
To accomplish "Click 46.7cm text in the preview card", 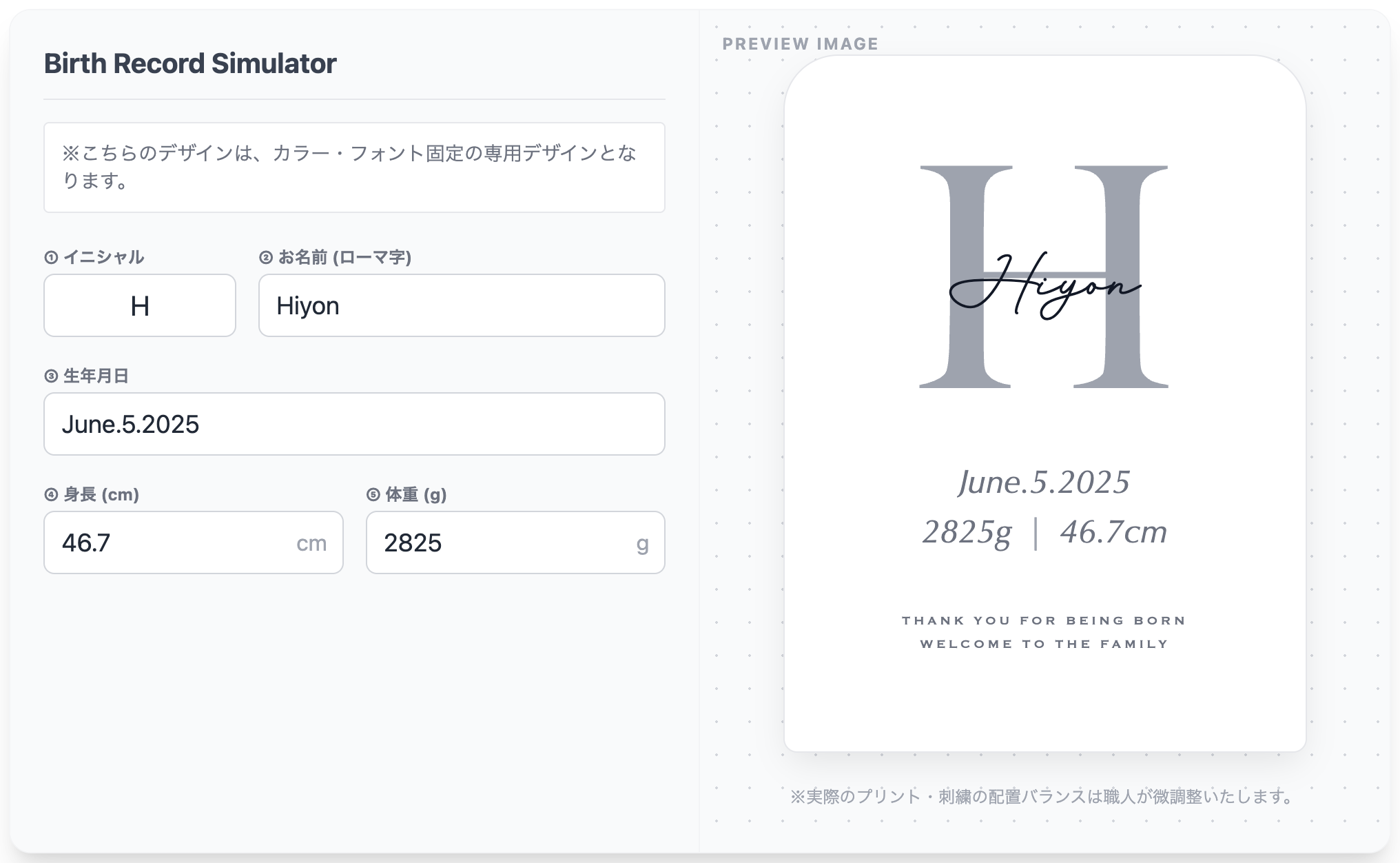I will tap(1114, 532).
